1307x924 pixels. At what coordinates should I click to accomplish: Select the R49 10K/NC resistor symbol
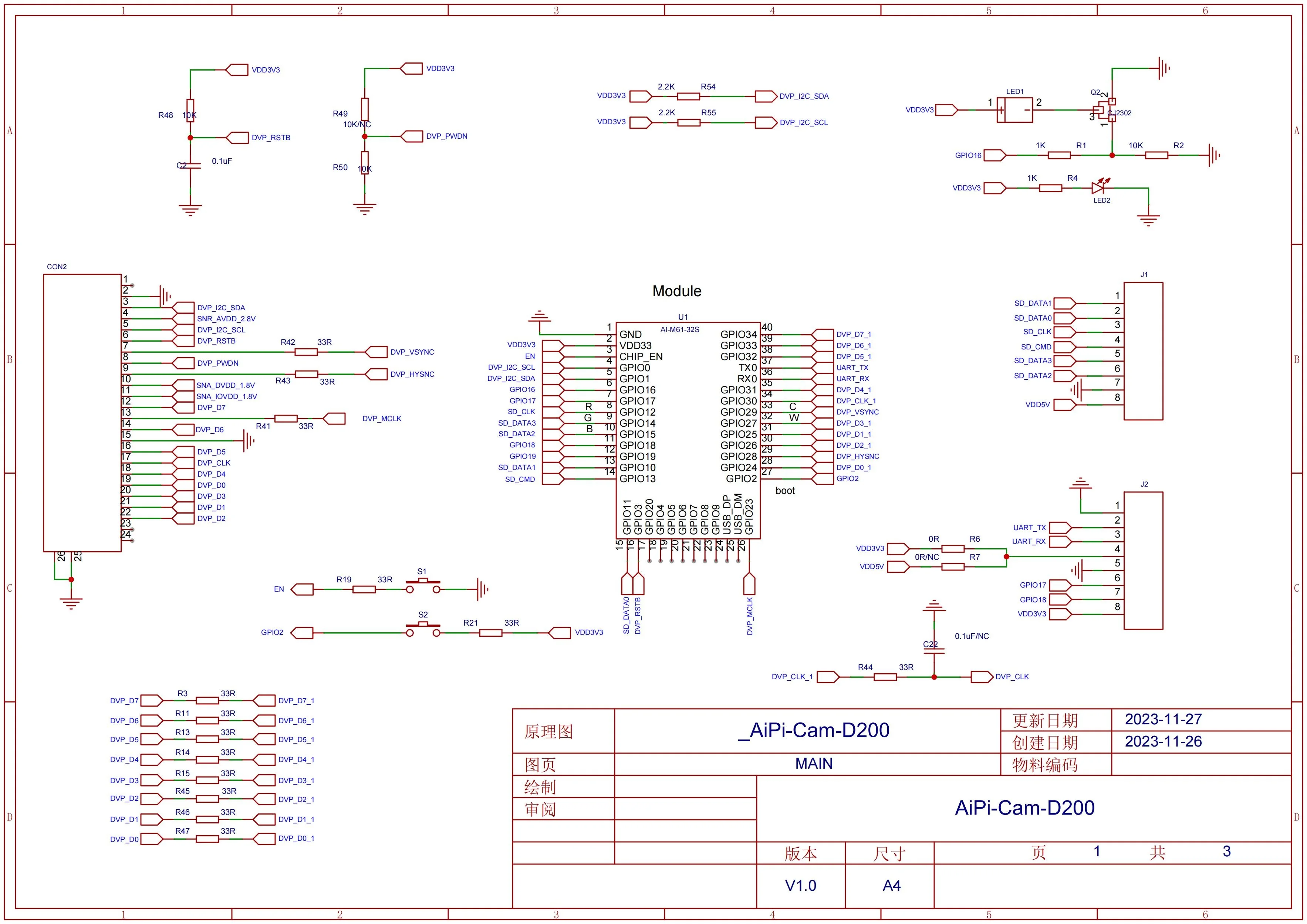(365, 110)
